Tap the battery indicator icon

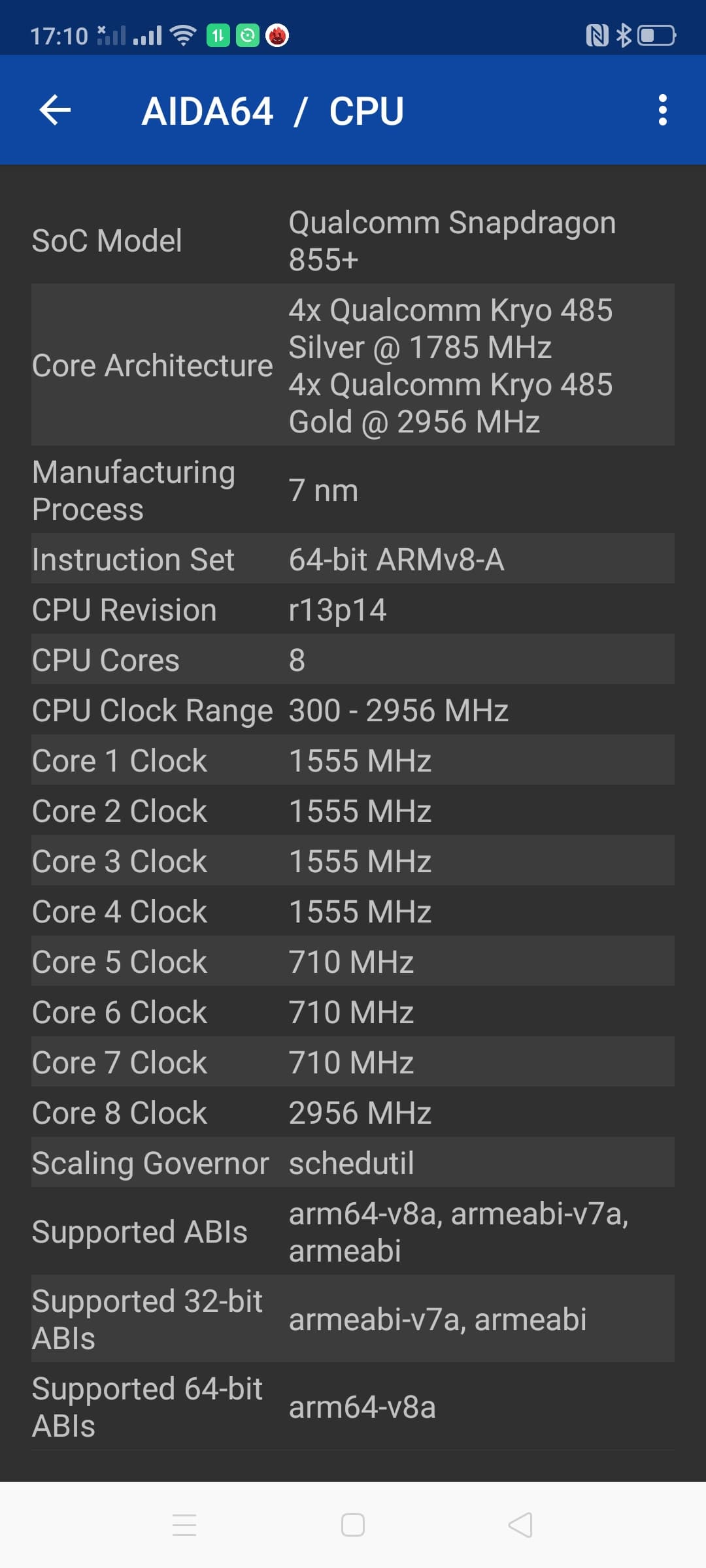tap(656, 35)
